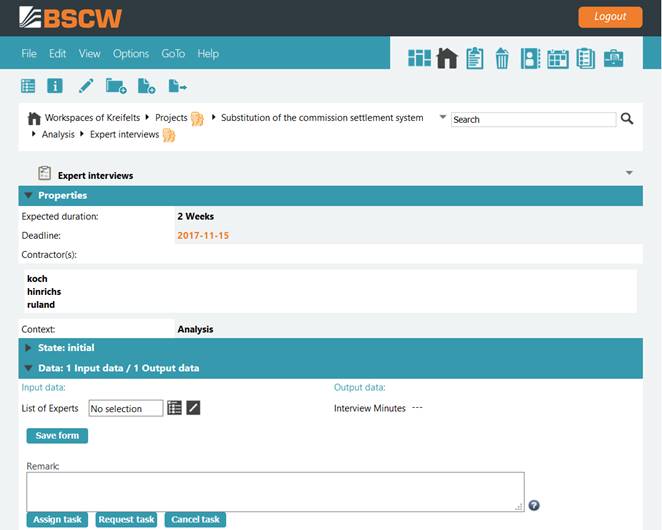Open the briefcase icon
This screenshot has width=662, height=530.
tap(612, 59)
